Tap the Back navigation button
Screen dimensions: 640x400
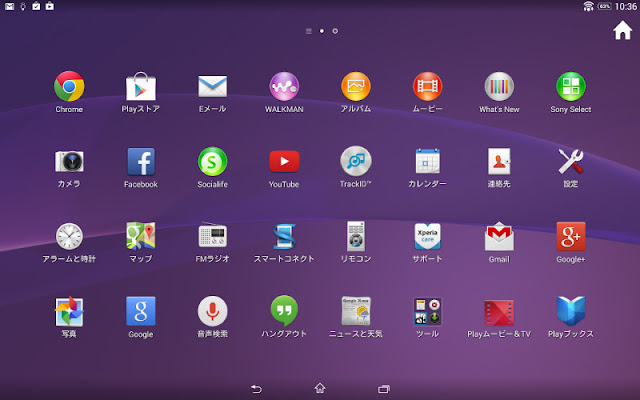[256, 389]
